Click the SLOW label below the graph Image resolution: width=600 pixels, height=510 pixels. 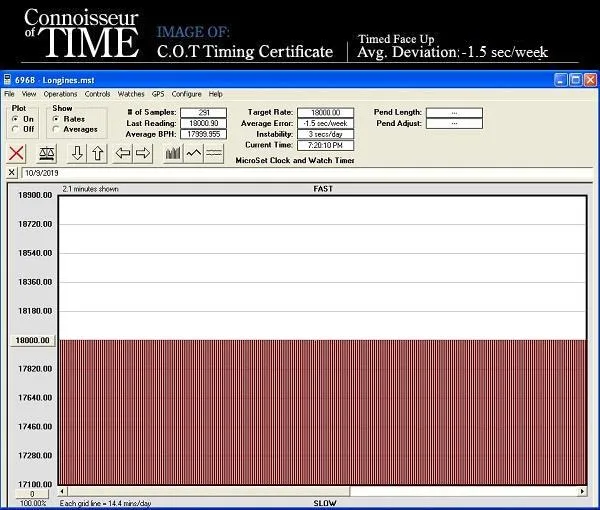click(x=324, y=503)
